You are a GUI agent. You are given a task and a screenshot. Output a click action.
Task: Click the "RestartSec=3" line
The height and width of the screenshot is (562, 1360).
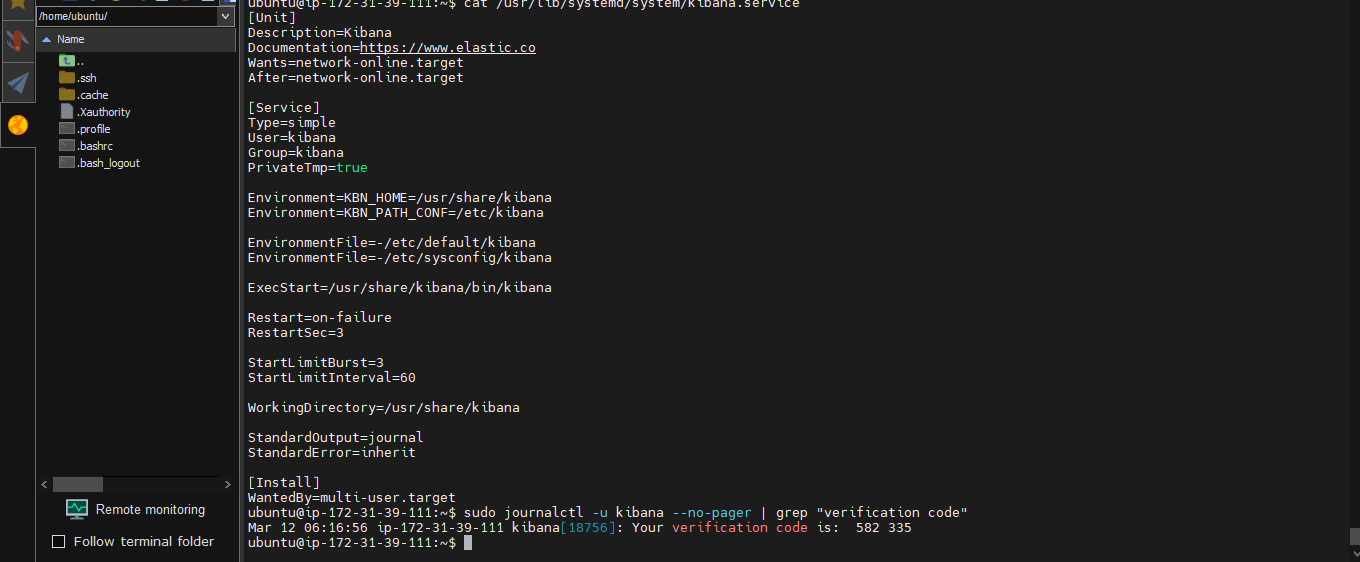point(296,332)
